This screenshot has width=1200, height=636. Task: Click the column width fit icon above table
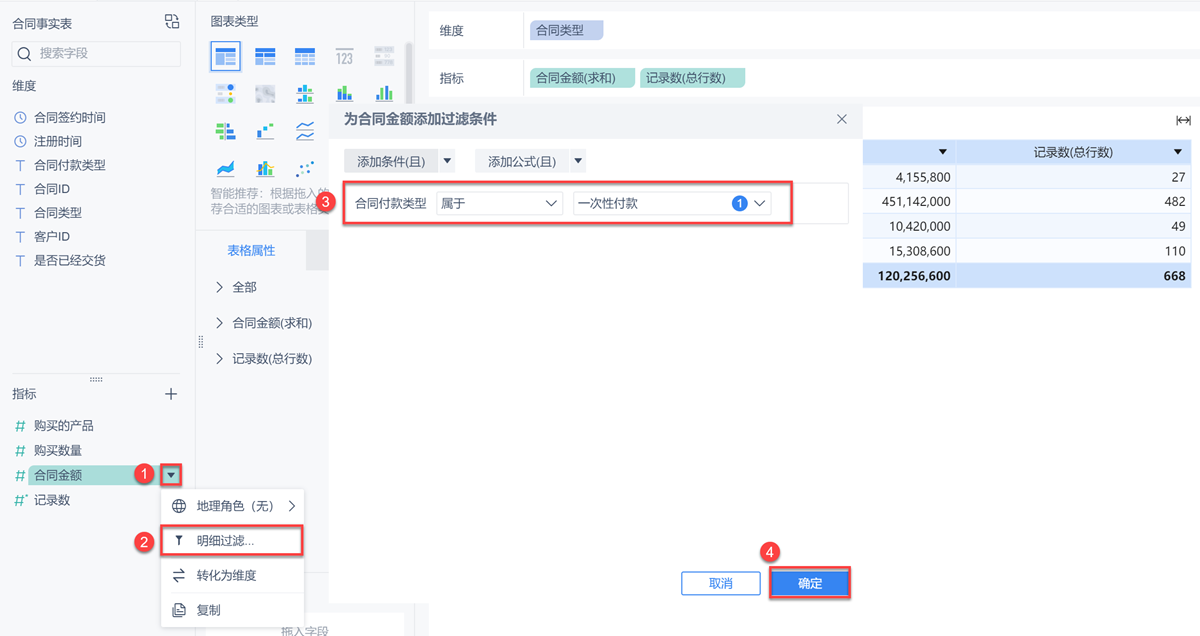(1183, 121)
